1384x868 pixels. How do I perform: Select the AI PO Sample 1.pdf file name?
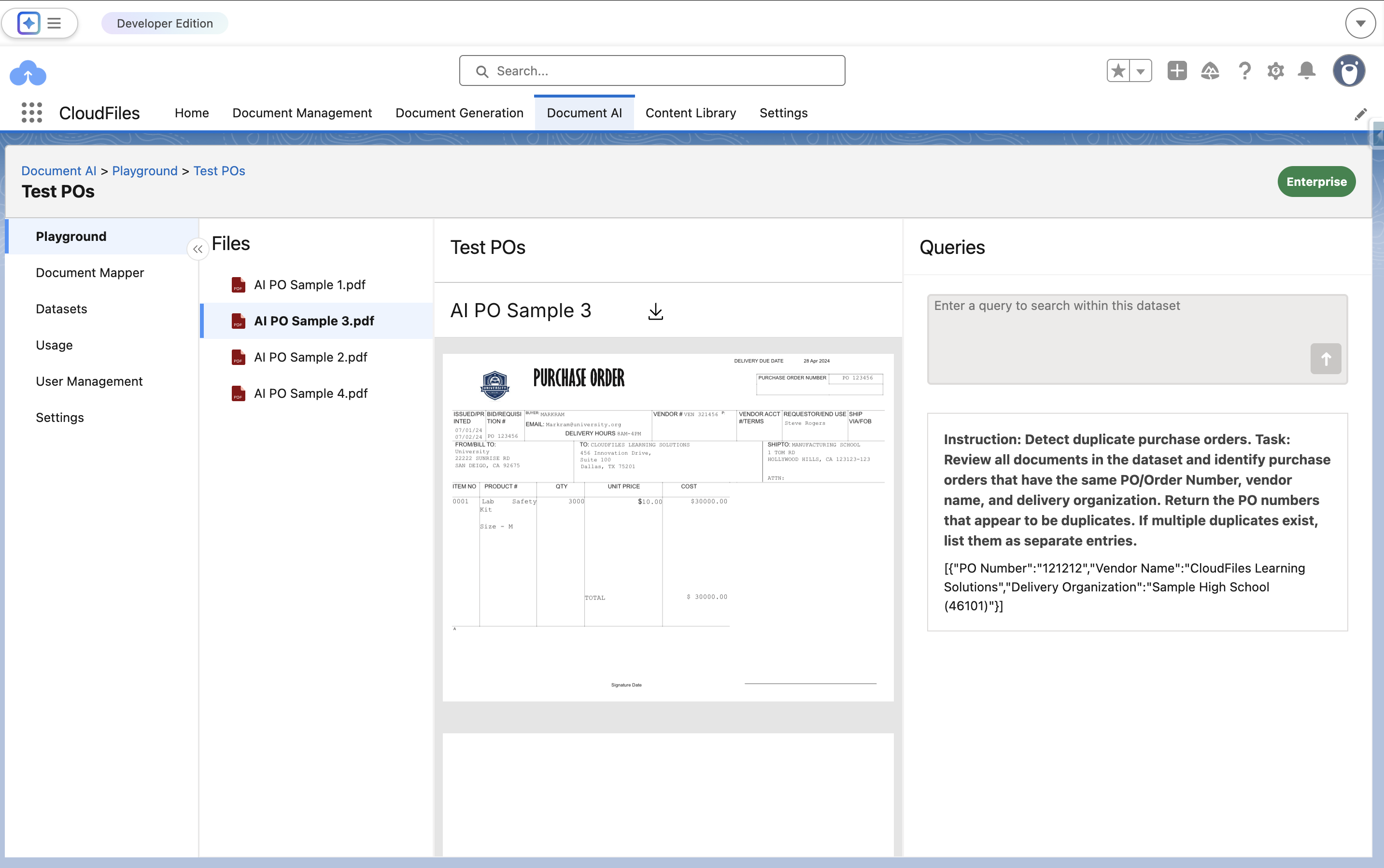[310, 285]
